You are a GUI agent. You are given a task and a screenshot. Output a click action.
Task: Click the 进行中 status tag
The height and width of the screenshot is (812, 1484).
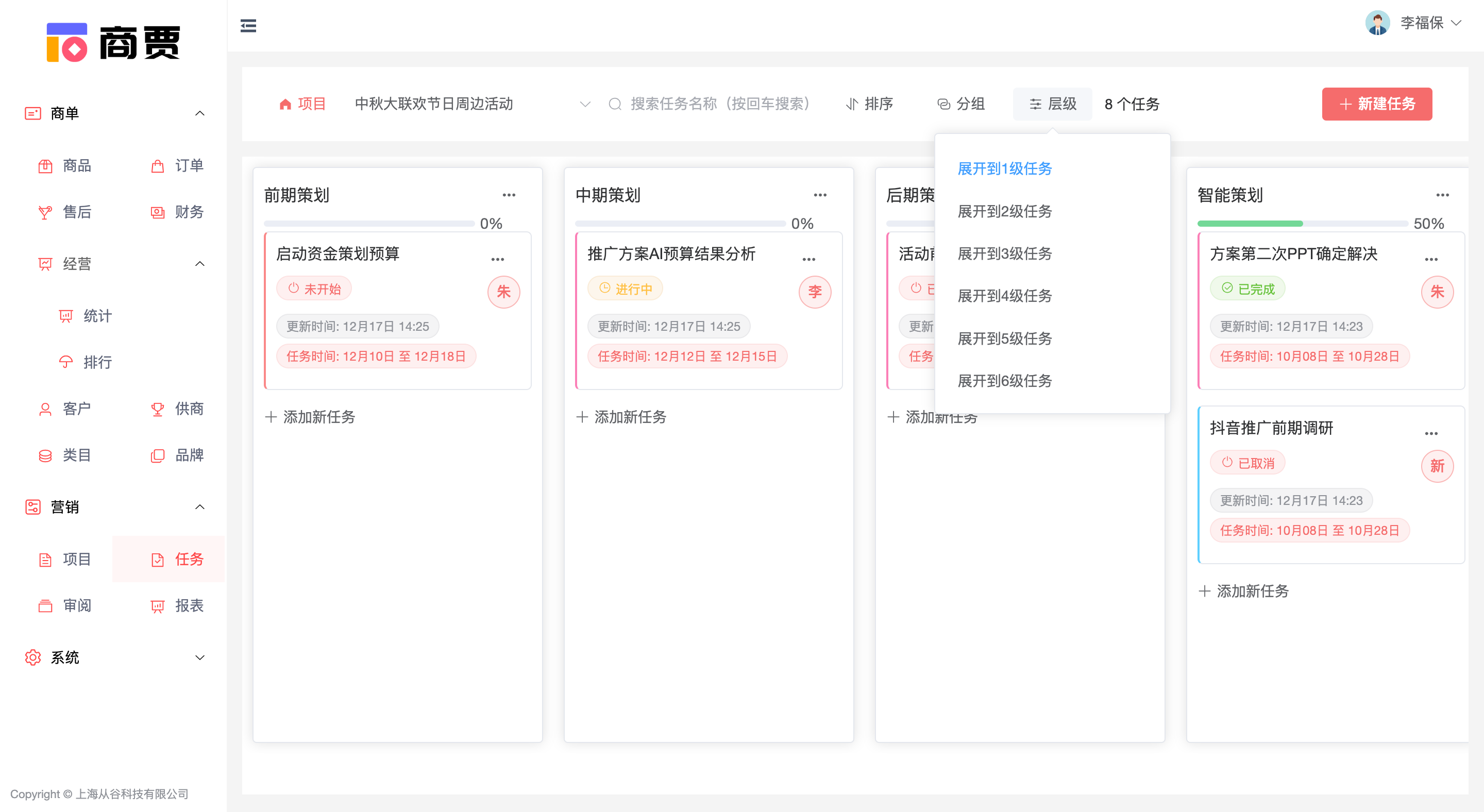625,289
